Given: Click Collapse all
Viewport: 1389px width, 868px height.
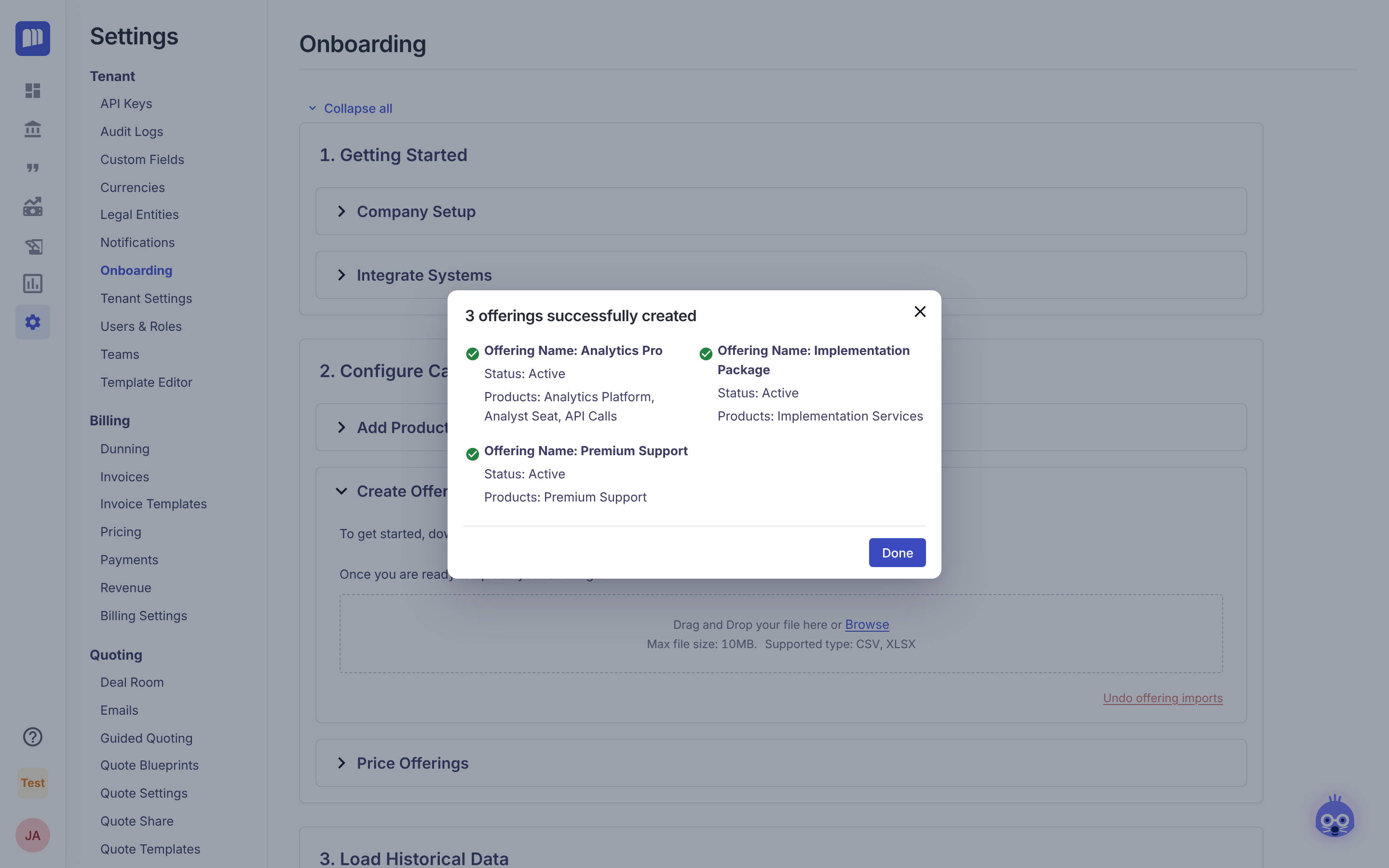Looking at the screenshot, I should tap(351, 108).
